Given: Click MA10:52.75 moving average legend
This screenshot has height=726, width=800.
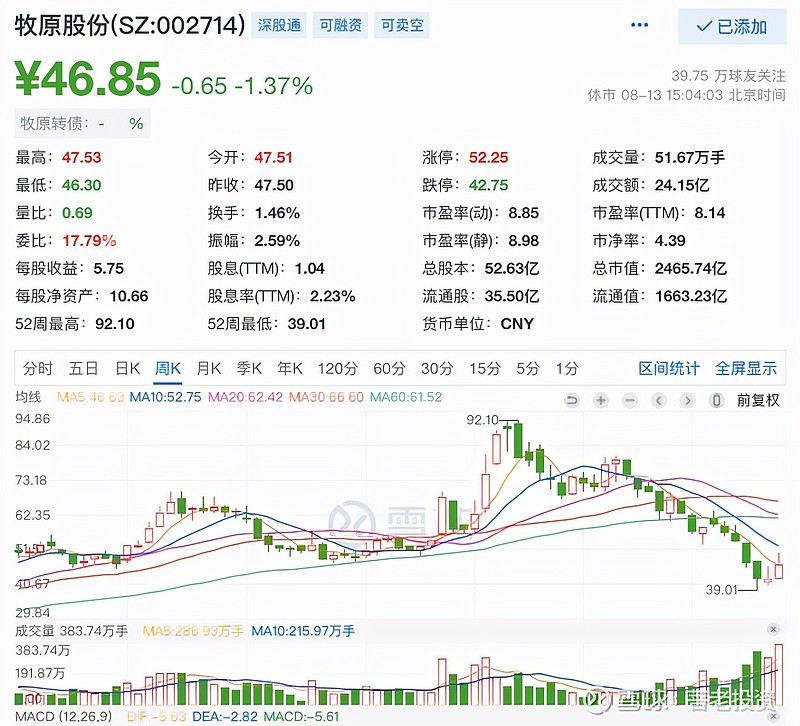Looking at the screenshot, I should 165,397.
